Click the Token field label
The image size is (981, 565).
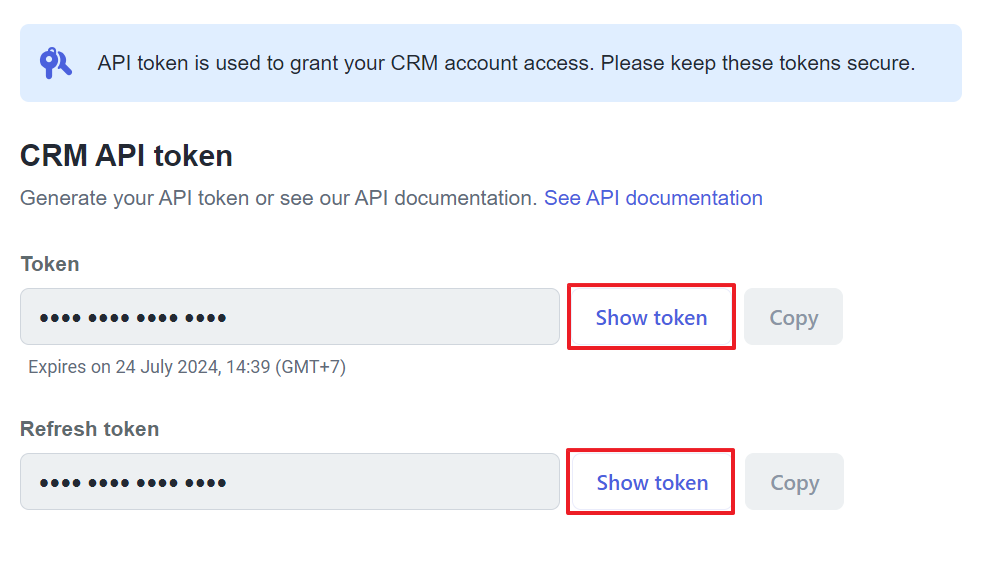50,264
